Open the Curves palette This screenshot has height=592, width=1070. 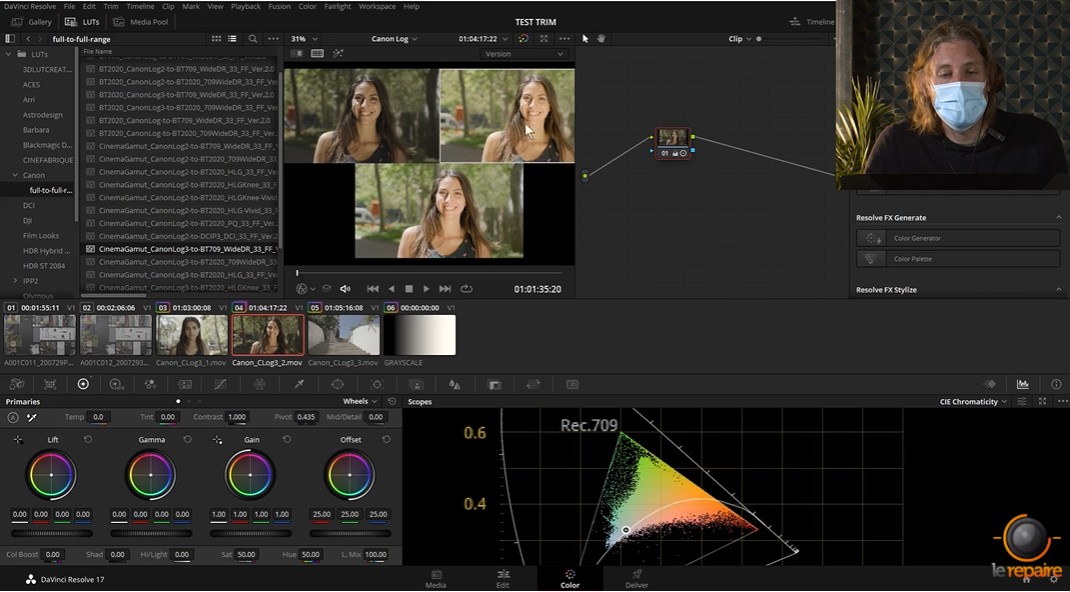pyautogui.click(x=220, y=384)
